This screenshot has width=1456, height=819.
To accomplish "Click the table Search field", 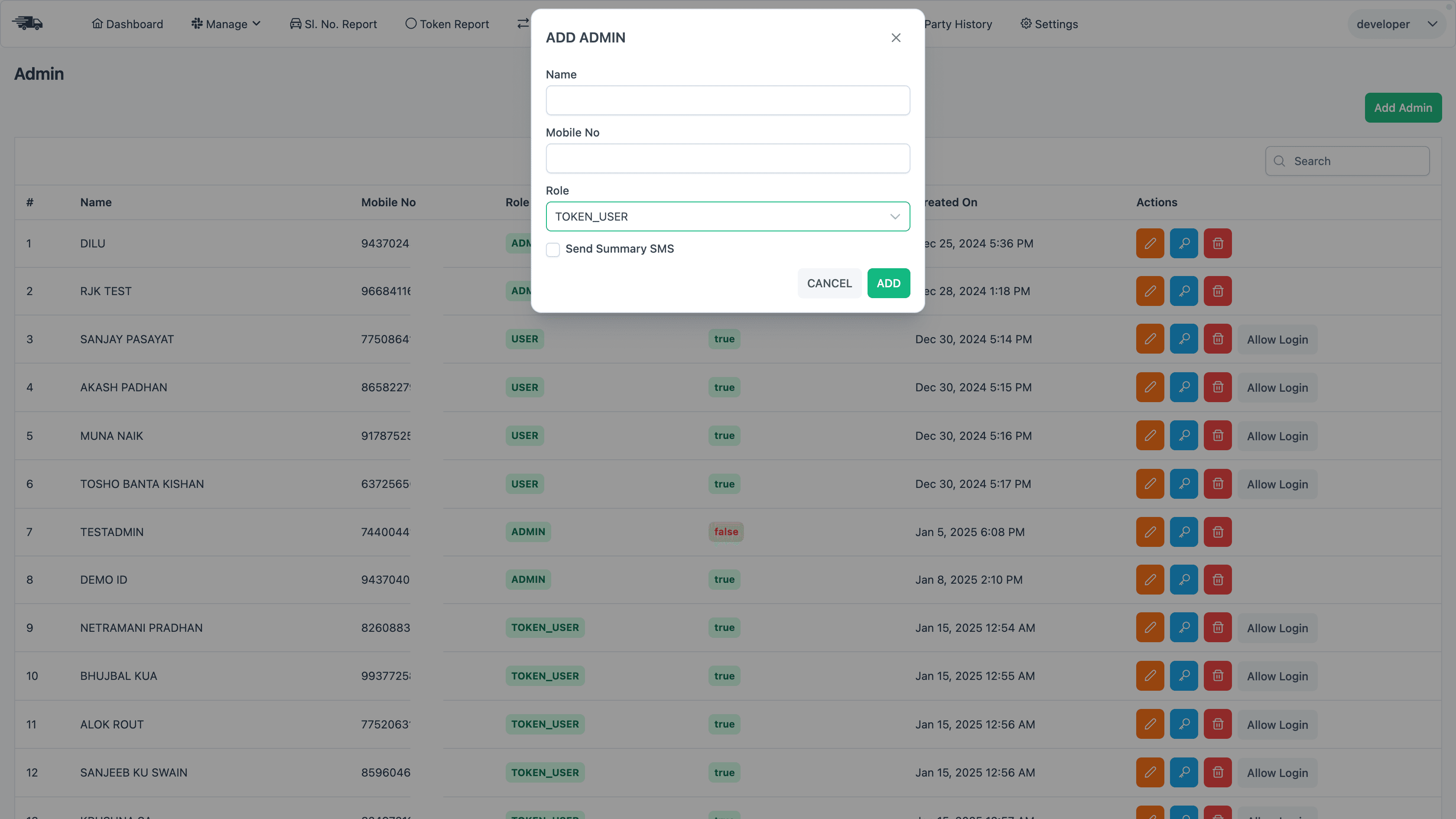I will [x=1348, y=160].
